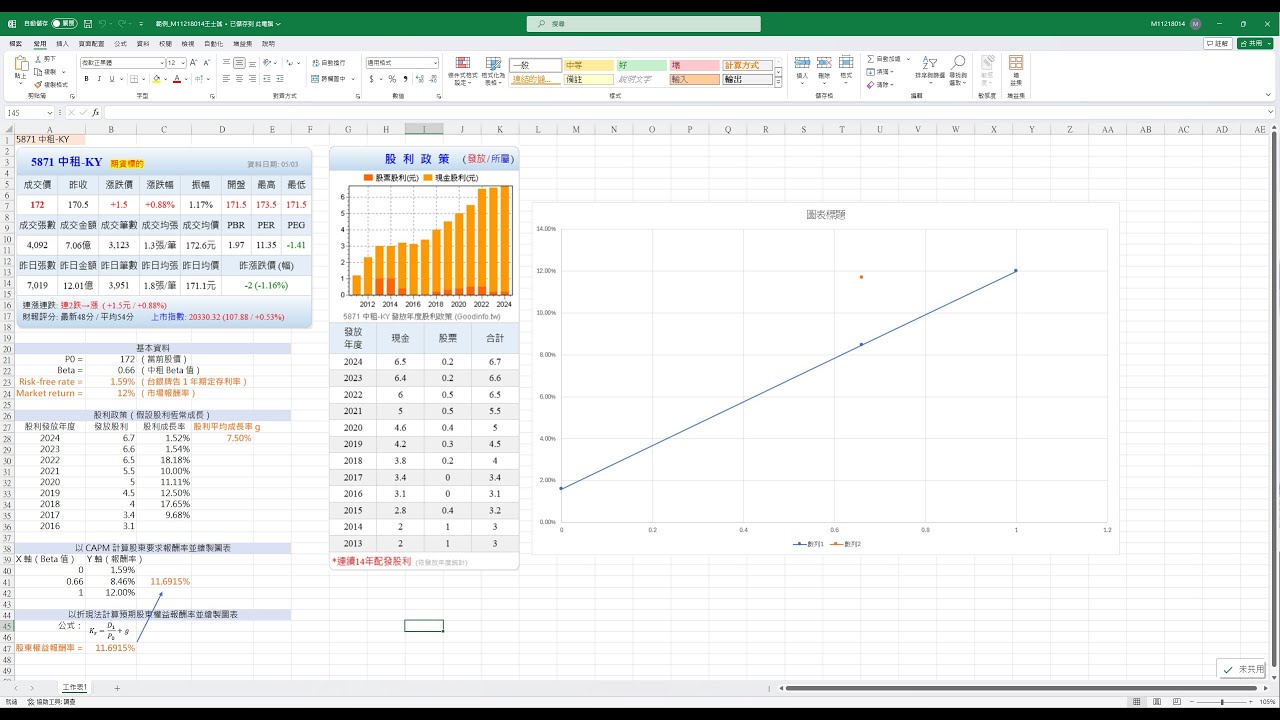1280x720 pixels.
Task: Toggle middle vertical alignment
Action: click(240, 63)
